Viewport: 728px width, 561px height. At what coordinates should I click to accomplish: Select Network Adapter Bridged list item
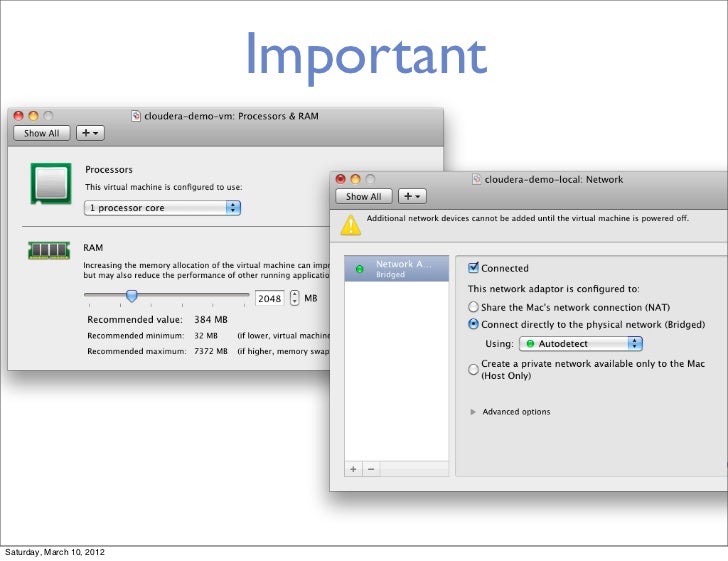click(396, 268)
